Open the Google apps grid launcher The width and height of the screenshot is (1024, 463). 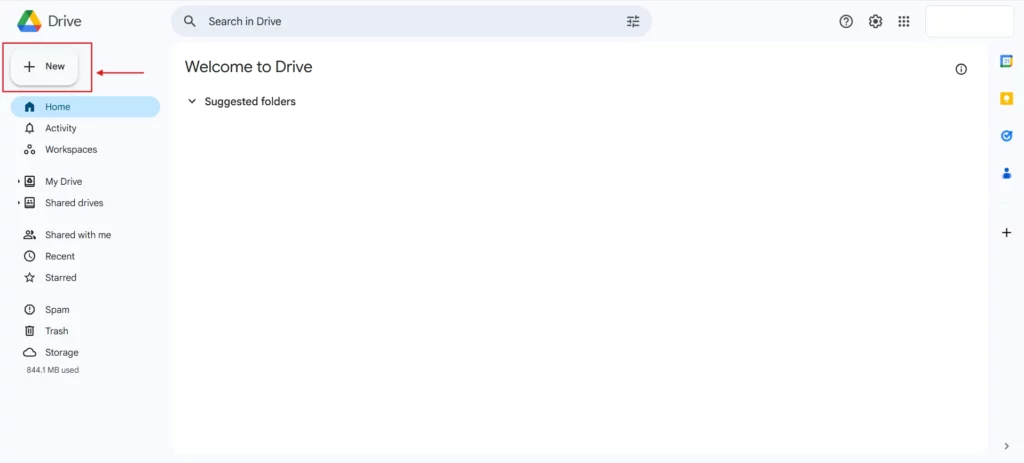click(x=904, y=21)
